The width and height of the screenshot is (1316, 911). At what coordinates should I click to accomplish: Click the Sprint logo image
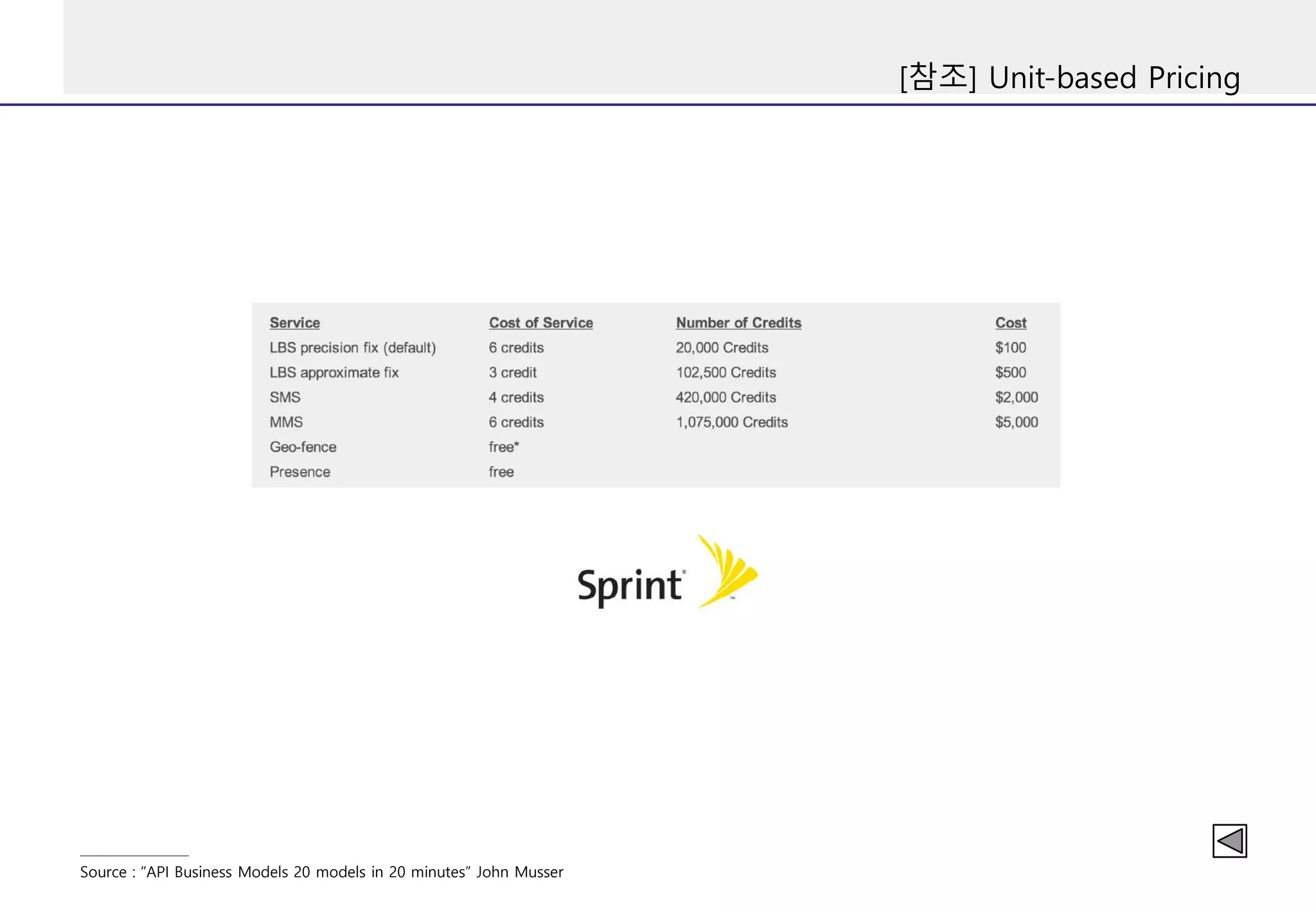point(668,572)
